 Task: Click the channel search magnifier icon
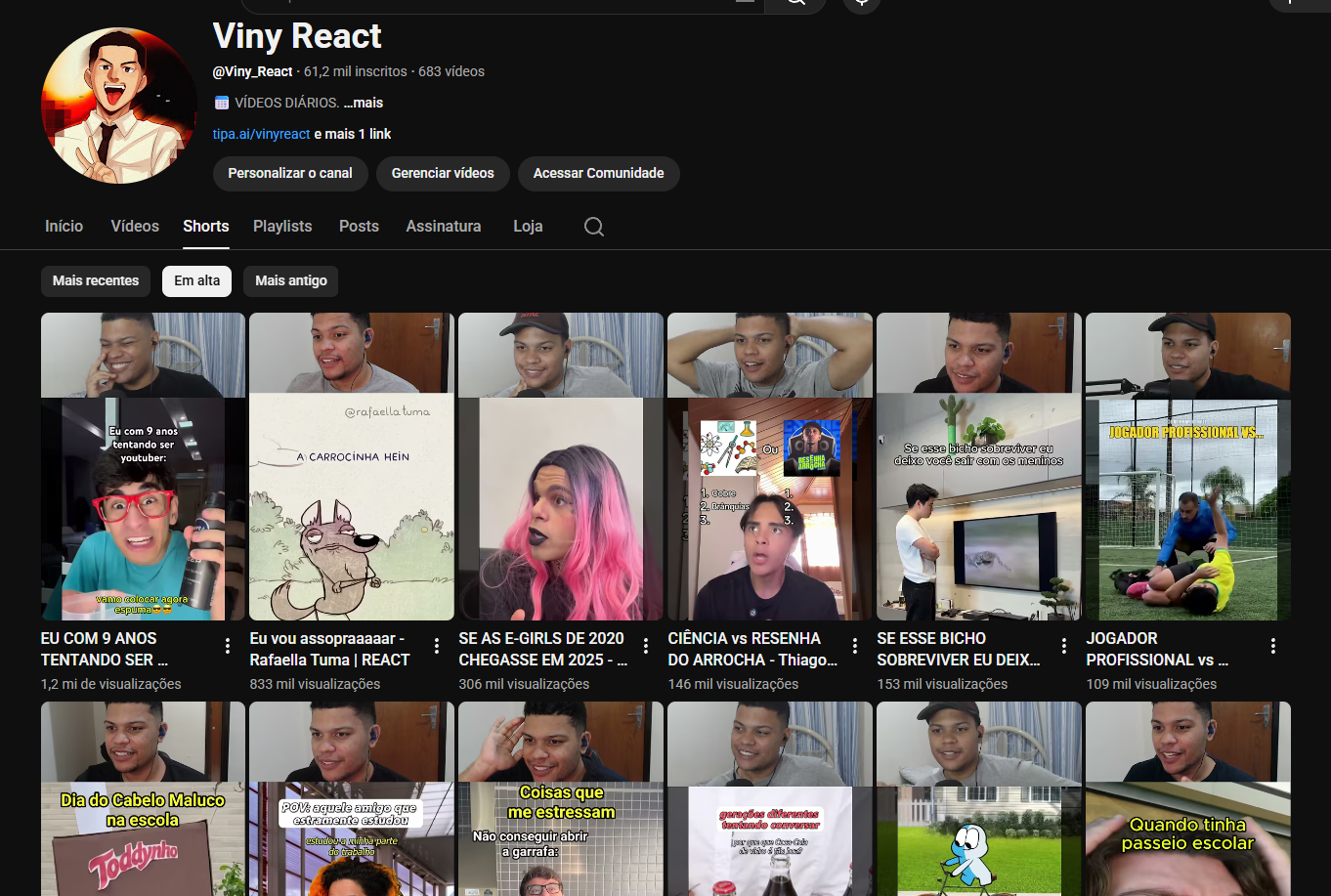tap(594, 227)
